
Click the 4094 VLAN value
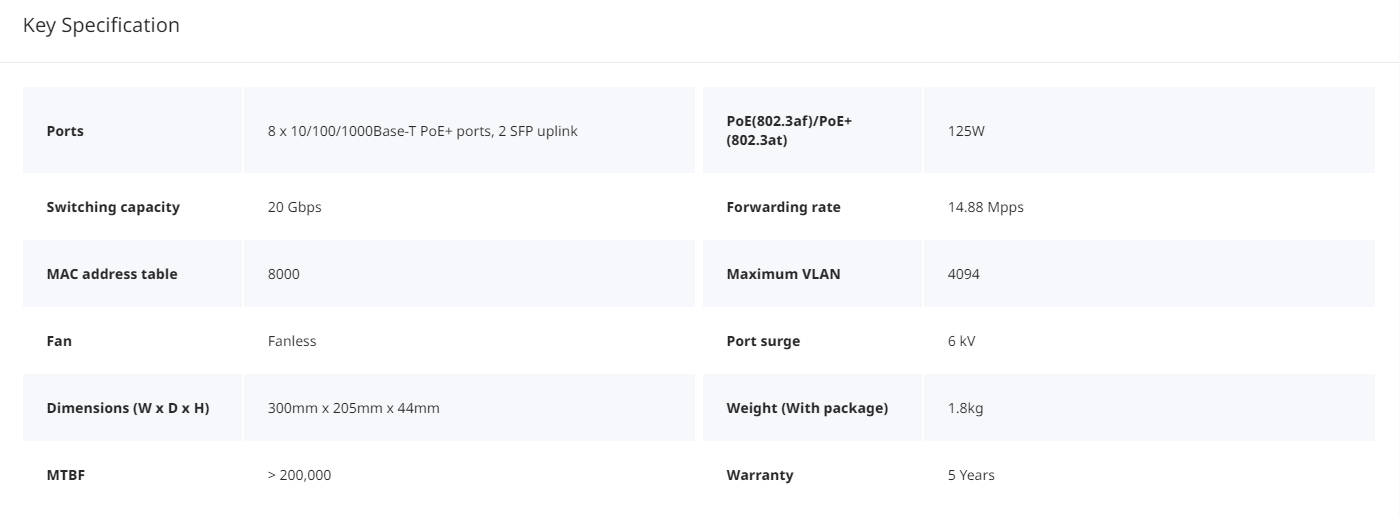pyautogui.click(x=964, y=274)
